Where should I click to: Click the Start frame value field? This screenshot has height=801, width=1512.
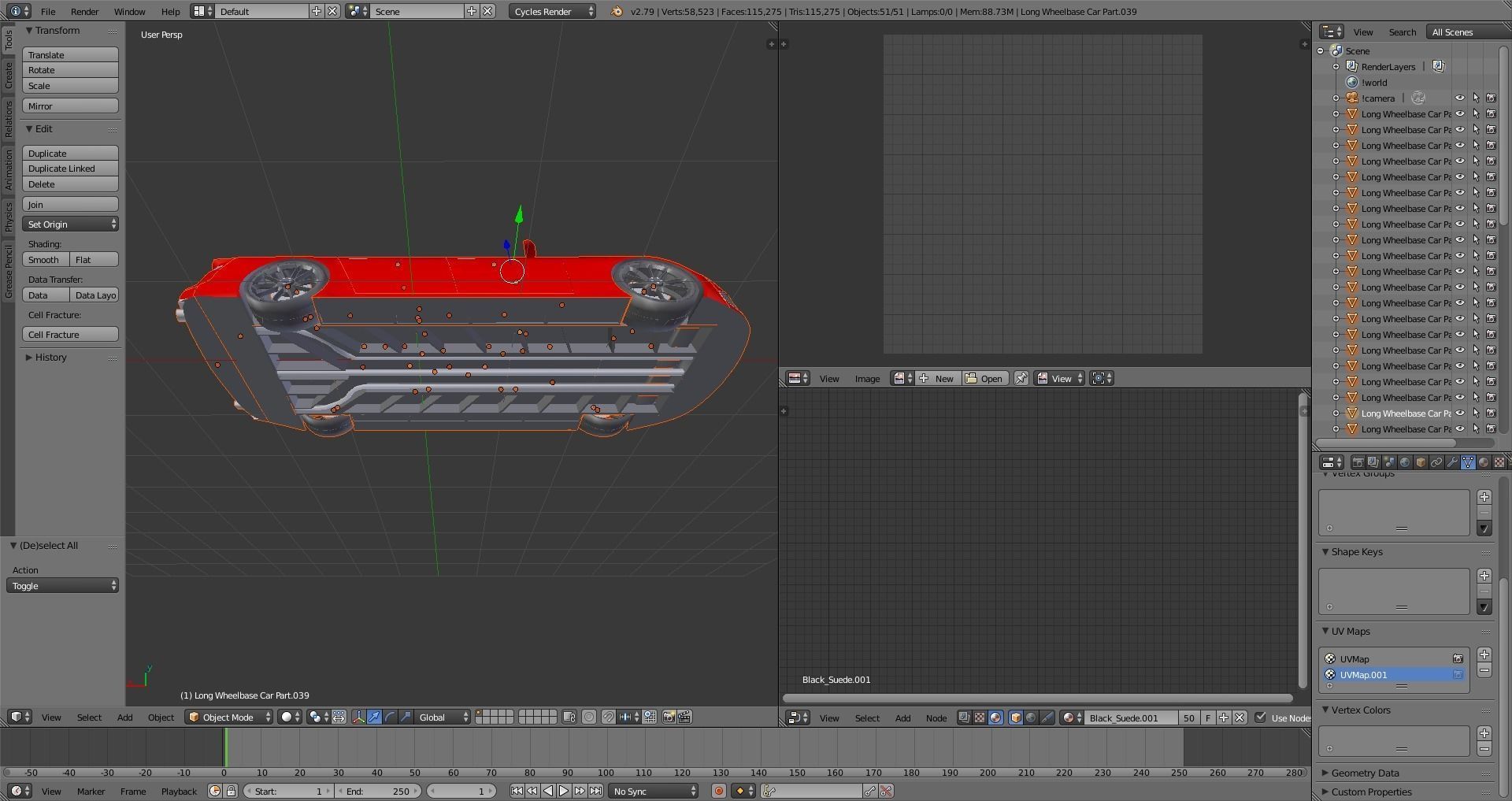tap(289, 791)
